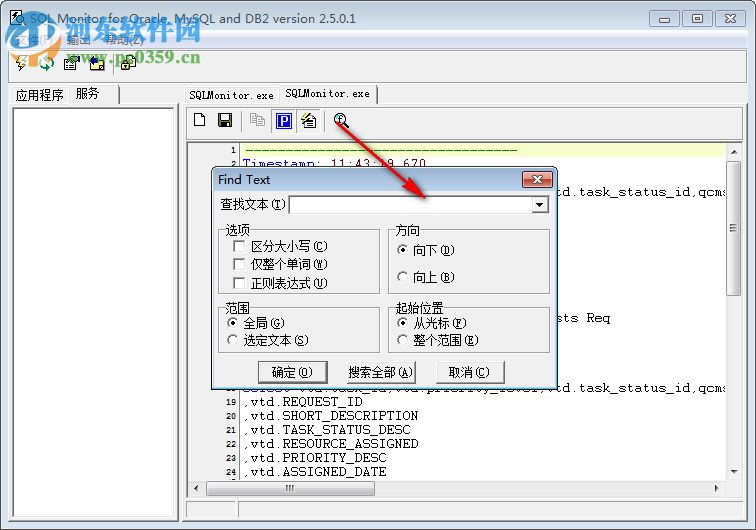Open the 帮助 menu
Viewport: 756px width, 530px height.
tap(124, 40)
